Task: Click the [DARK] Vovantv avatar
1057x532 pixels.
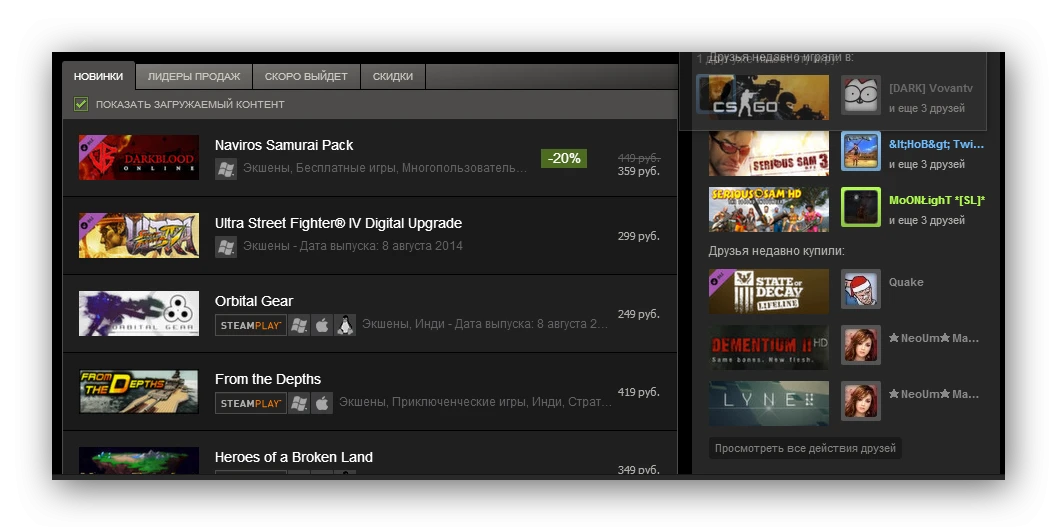Action: (x=861, y=95)
